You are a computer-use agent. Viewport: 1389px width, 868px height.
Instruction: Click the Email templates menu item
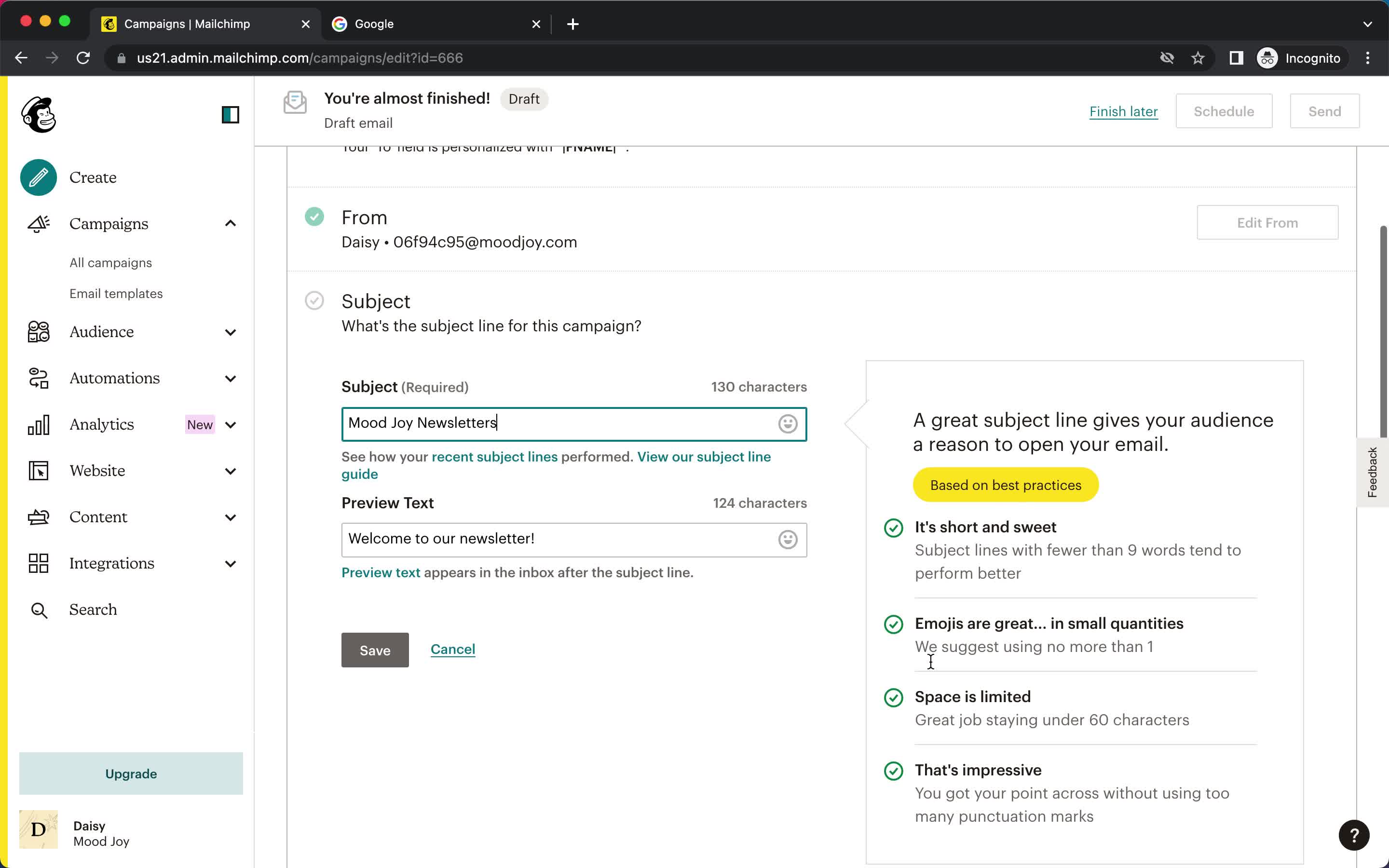pyautogui.click(x=116, y=293)
